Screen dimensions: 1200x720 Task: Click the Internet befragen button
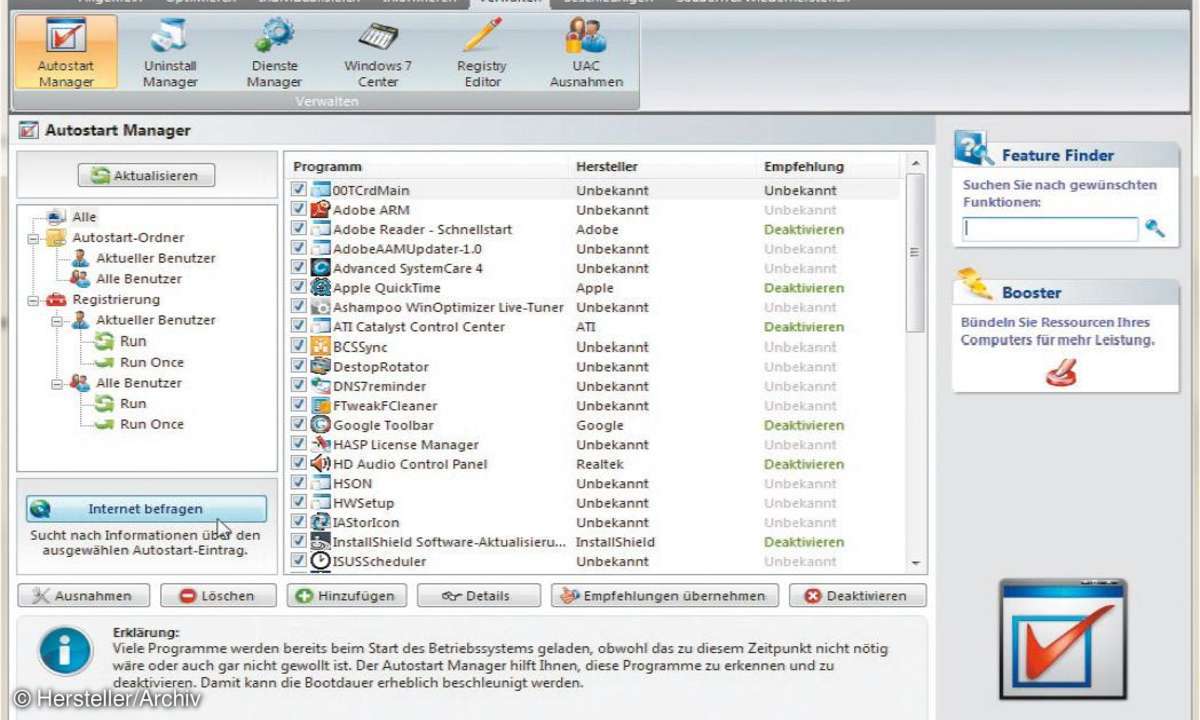(146, 509)
